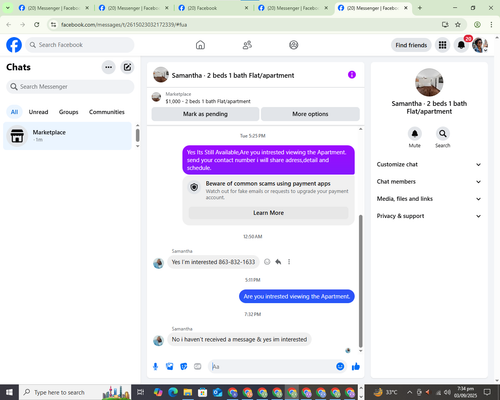Start a new message with compose icon
The width and height of the screenshot is (500, 400).
point(127,67)
